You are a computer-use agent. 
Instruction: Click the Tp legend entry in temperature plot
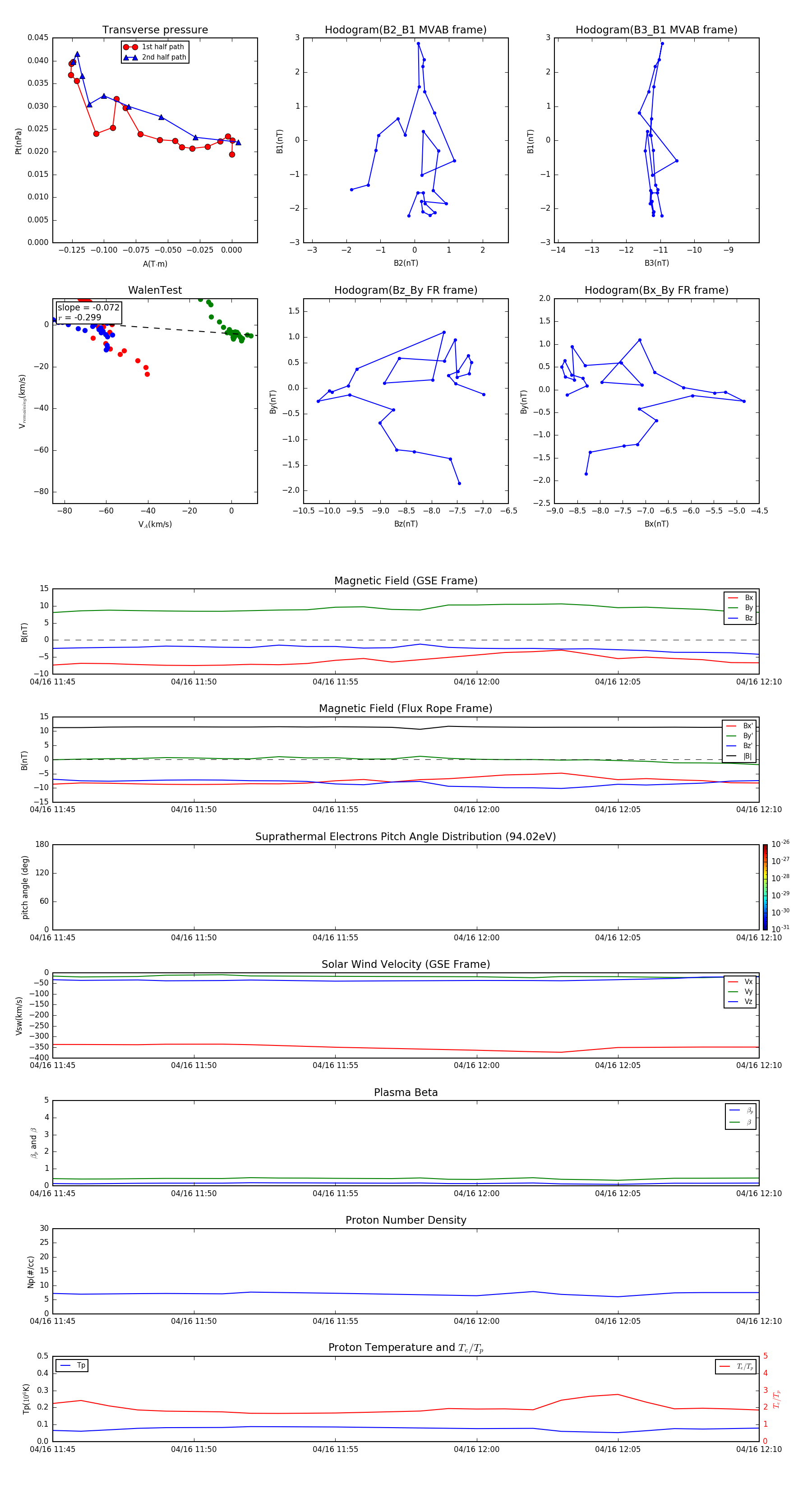pos(72,1366)
